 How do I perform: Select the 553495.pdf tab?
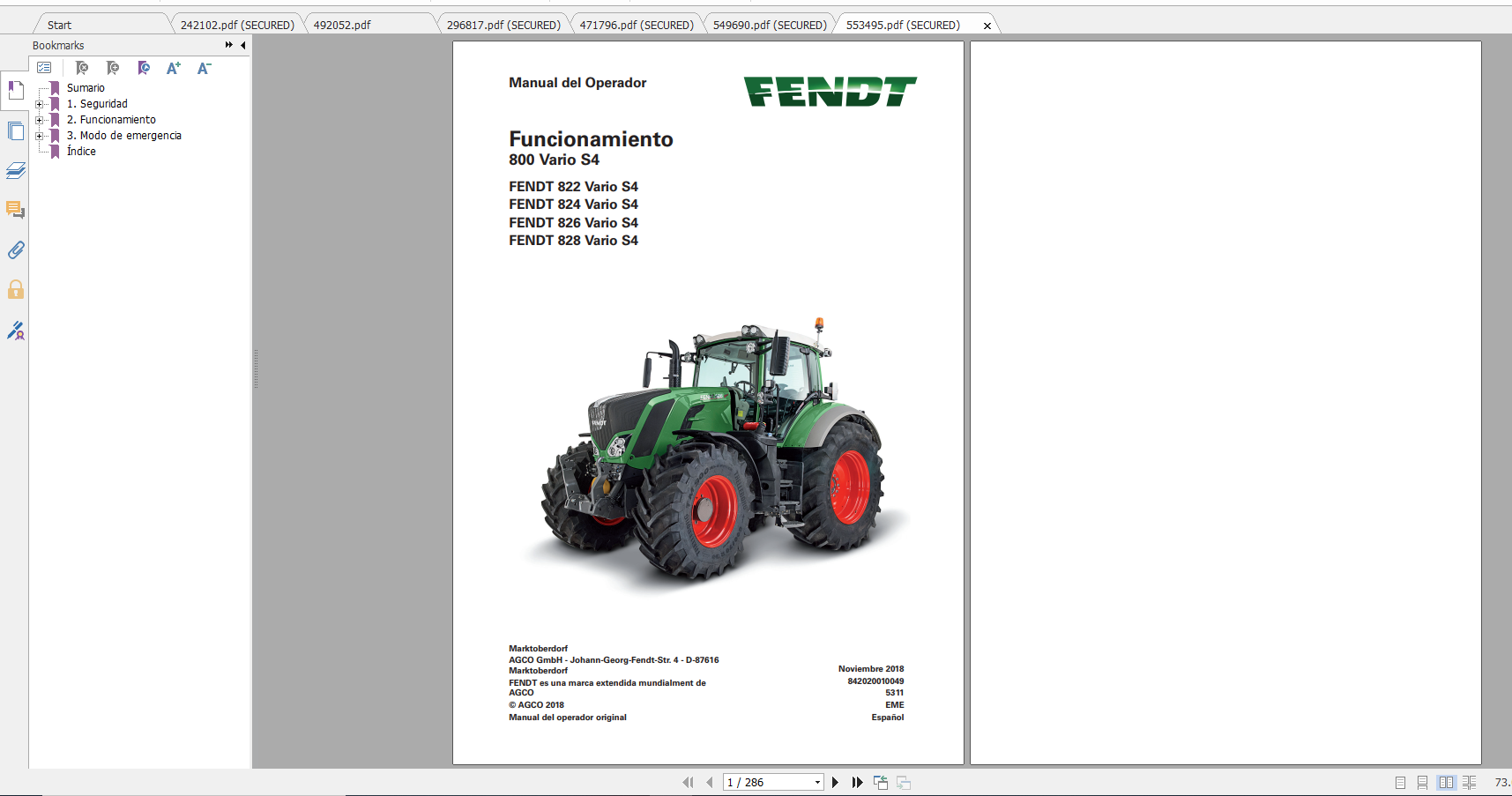(x=903, y=25)
